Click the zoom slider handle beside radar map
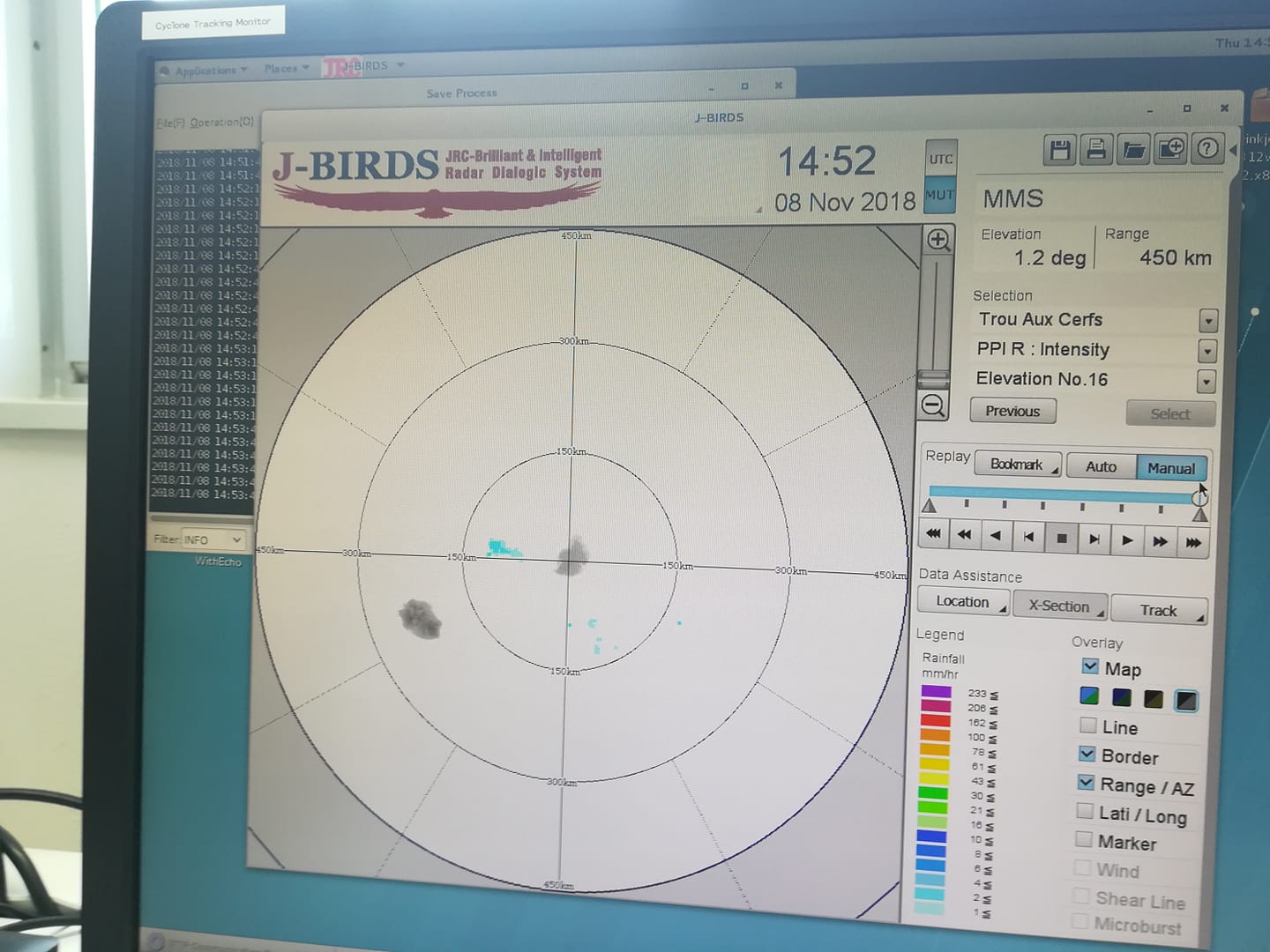Screen dimensions: 1270x952 [x=934, y=380]
